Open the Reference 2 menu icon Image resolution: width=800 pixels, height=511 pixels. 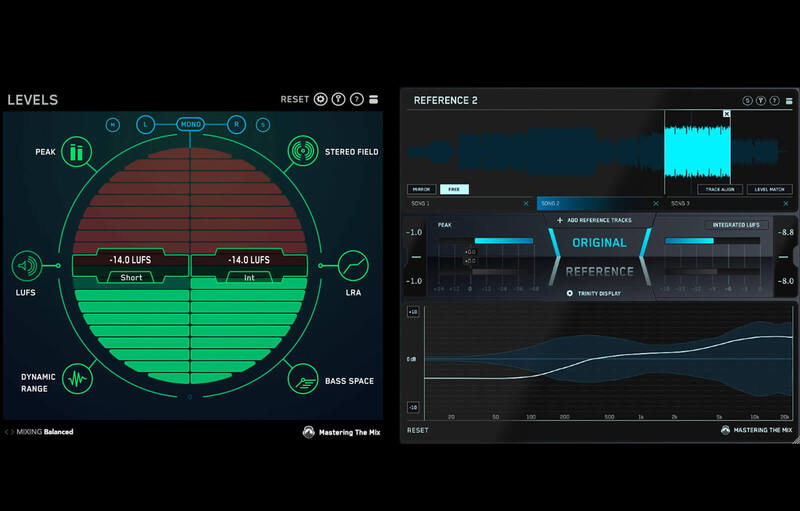pyautogui.click(x=789, y=101)
